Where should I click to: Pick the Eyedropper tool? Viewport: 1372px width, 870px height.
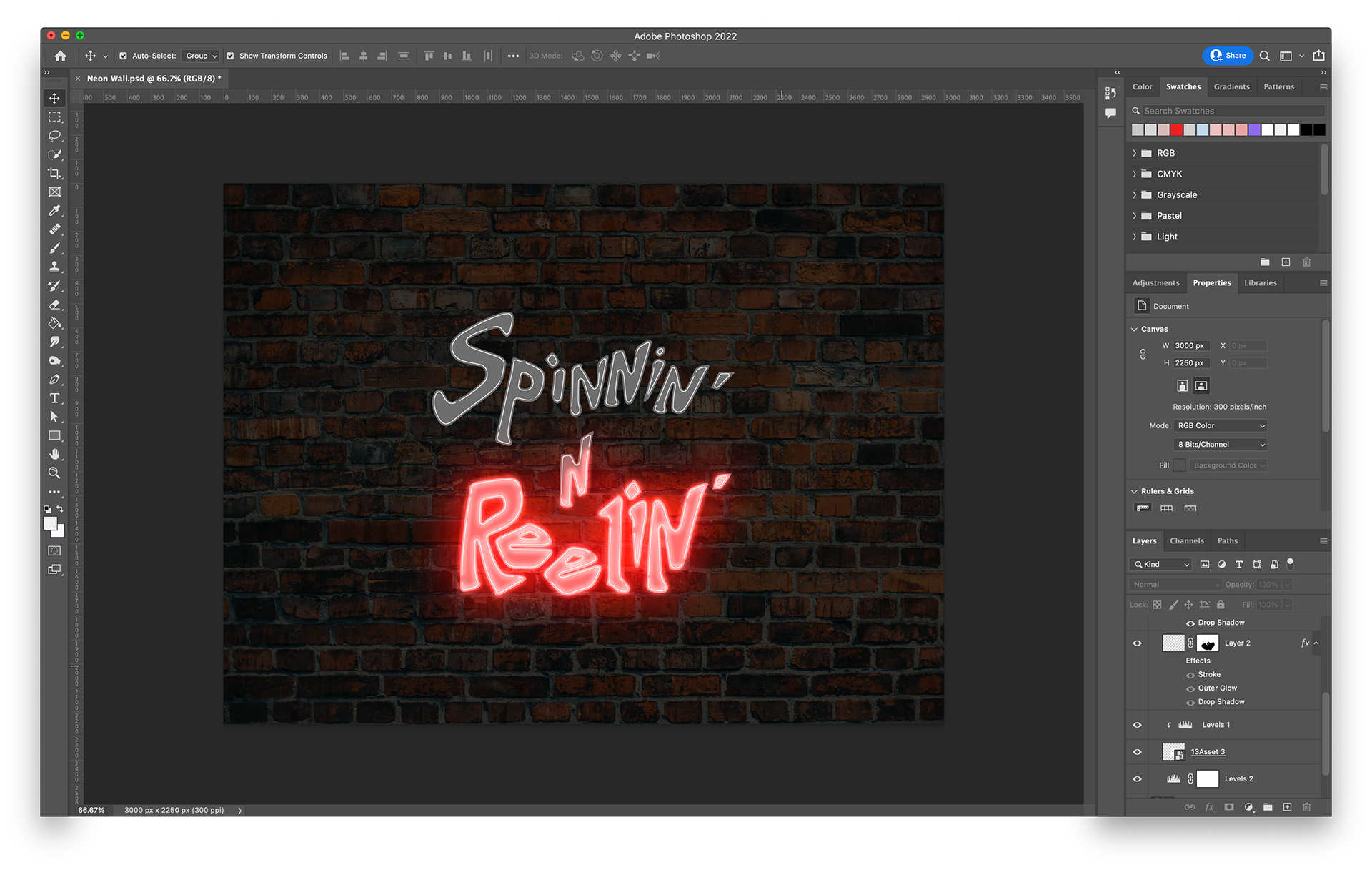tap(55, 211)
